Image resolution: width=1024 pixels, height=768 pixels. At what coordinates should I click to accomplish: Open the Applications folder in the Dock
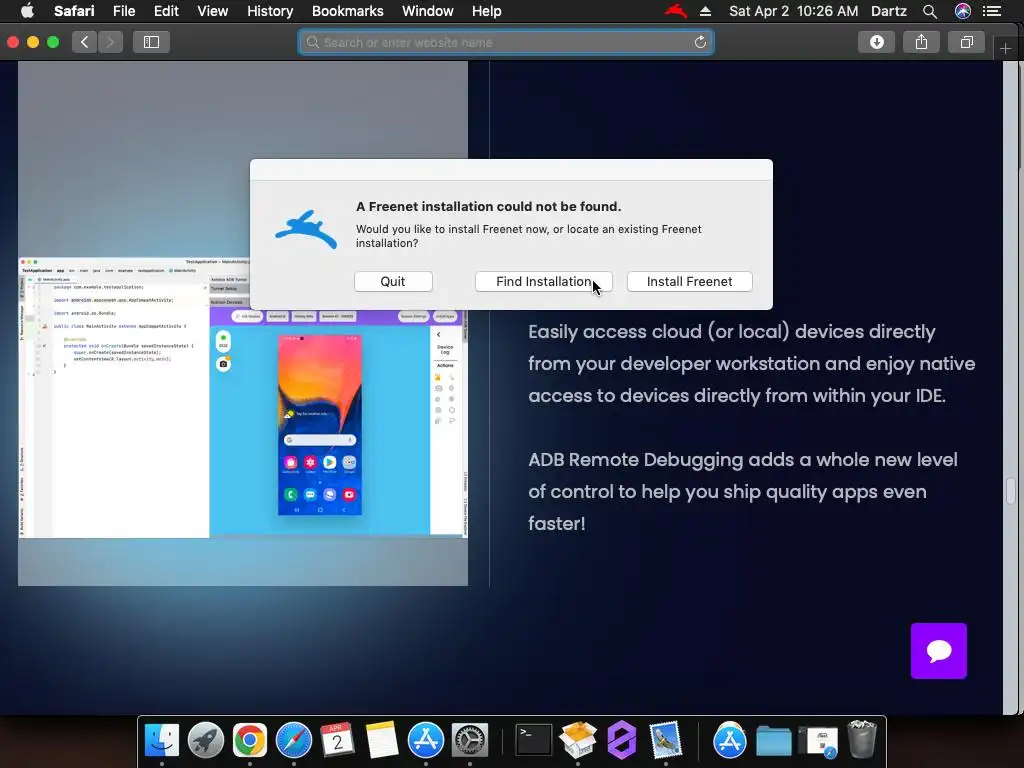coord(729,740)
